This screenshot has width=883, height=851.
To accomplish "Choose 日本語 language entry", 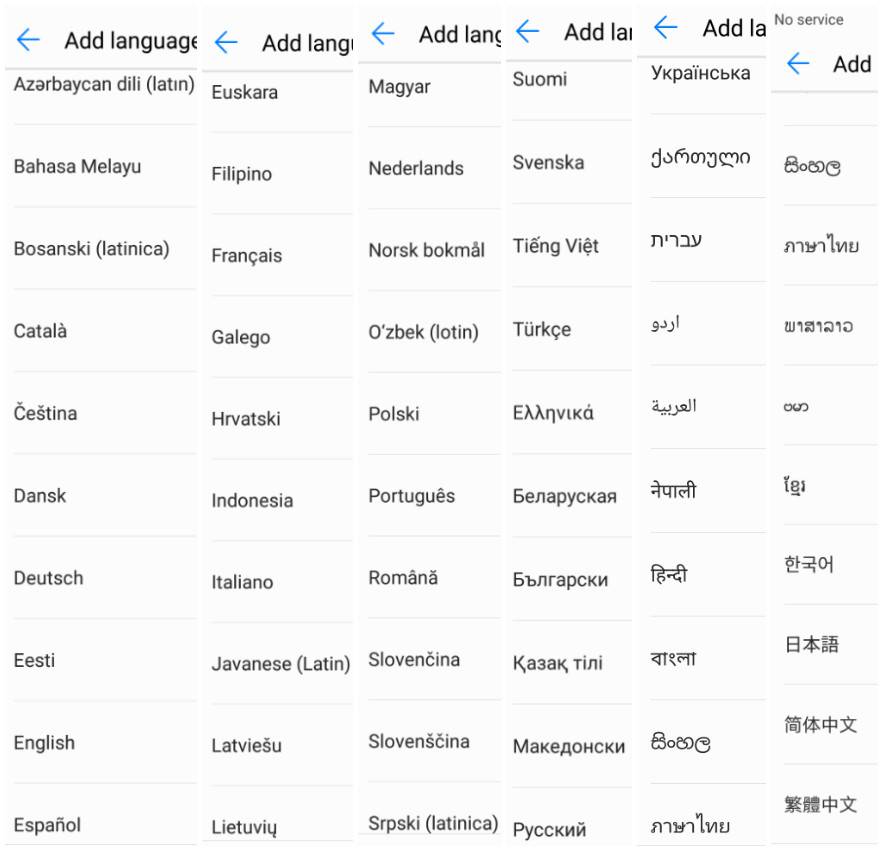I will pos(811,645).
